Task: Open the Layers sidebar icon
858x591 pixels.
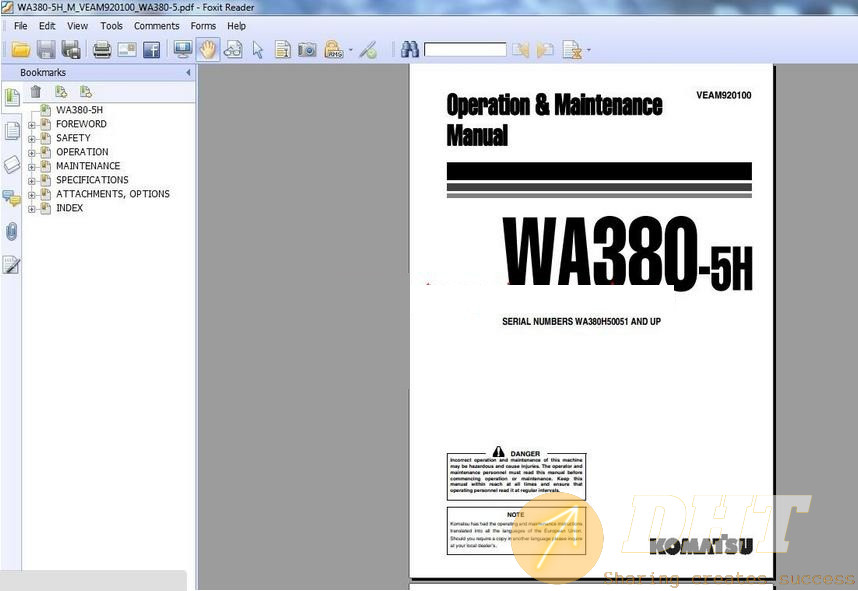Action: (11, 164)
